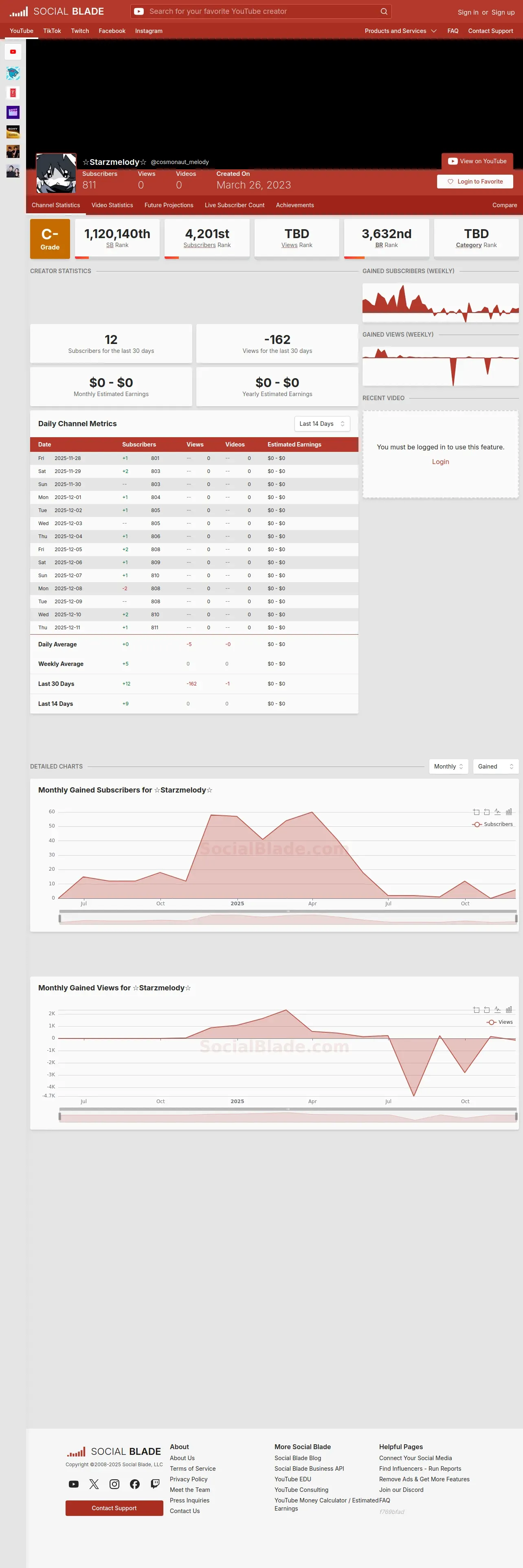Click the YouTube icon in left sidebar
This screenshot has width=523, height=1568.
click(13, 52)
